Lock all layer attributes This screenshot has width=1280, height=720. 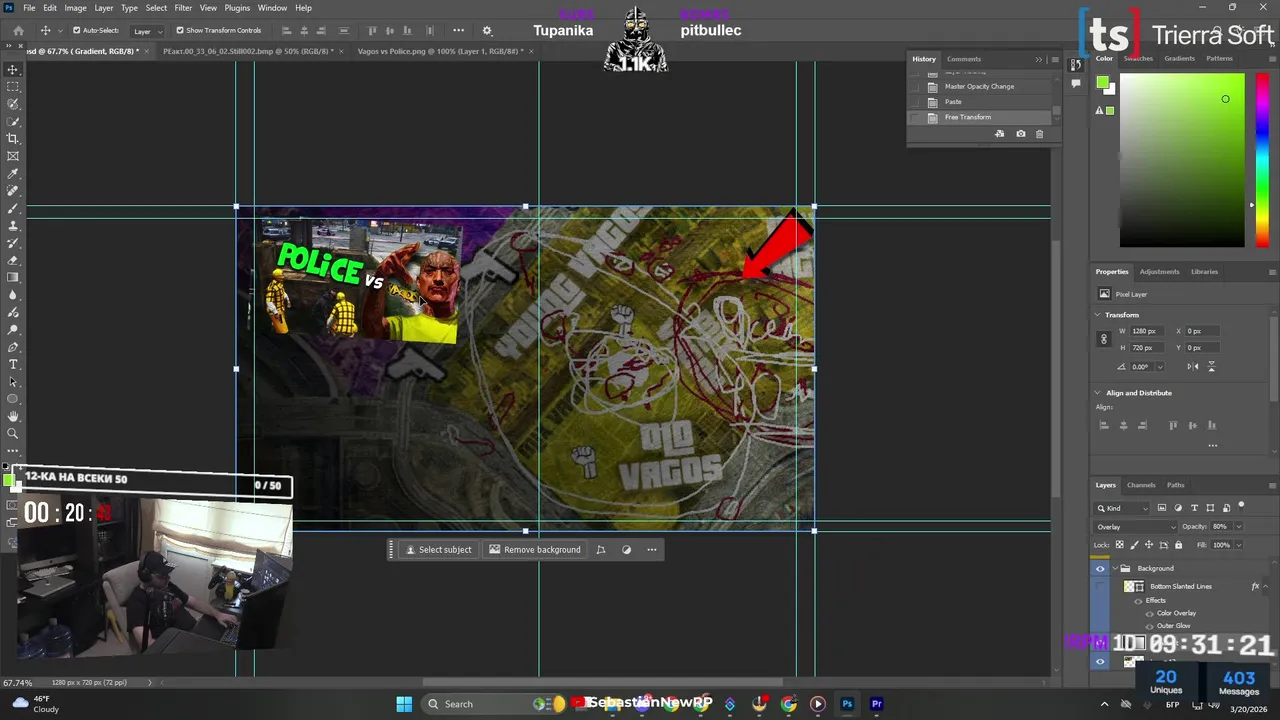pos(1178,545)
